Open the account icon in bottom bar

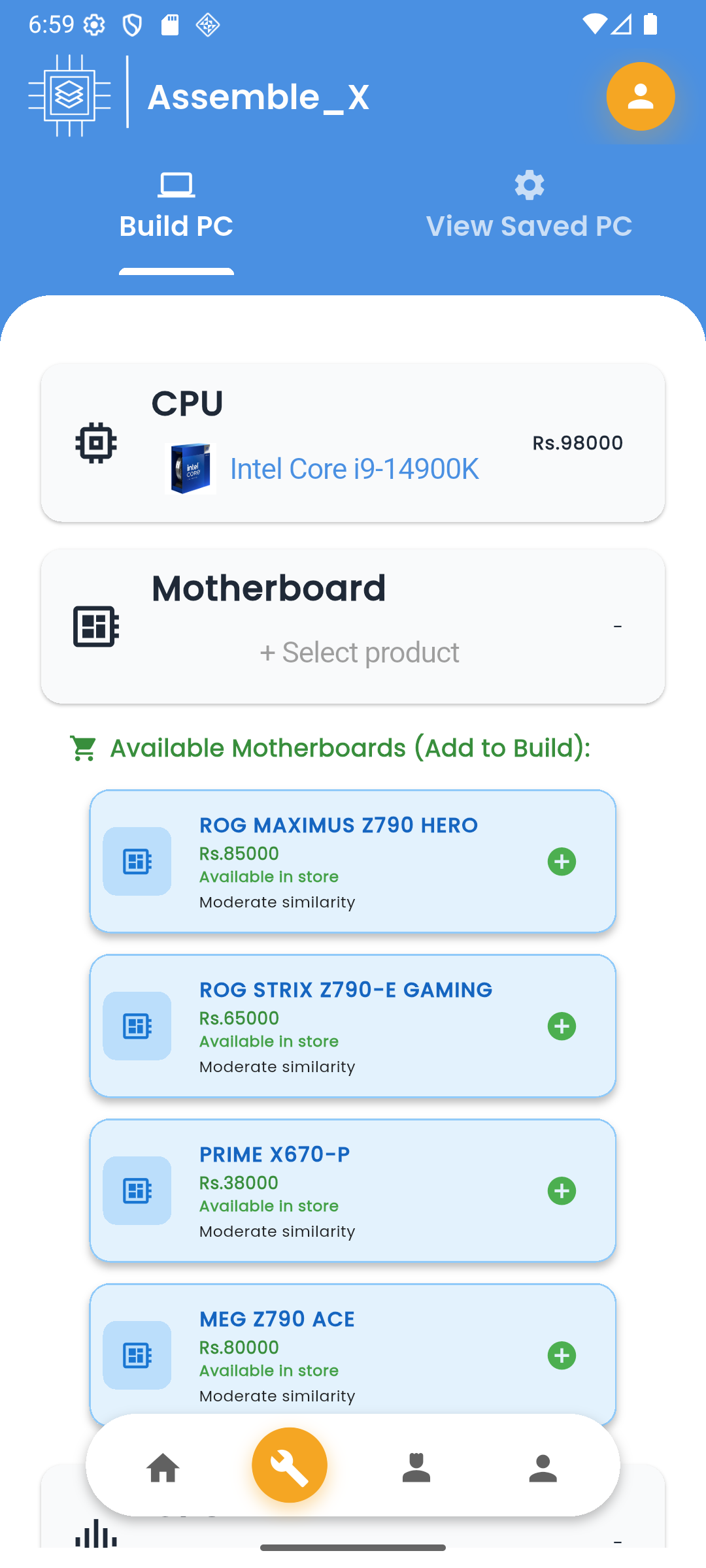pos(543,1468)
